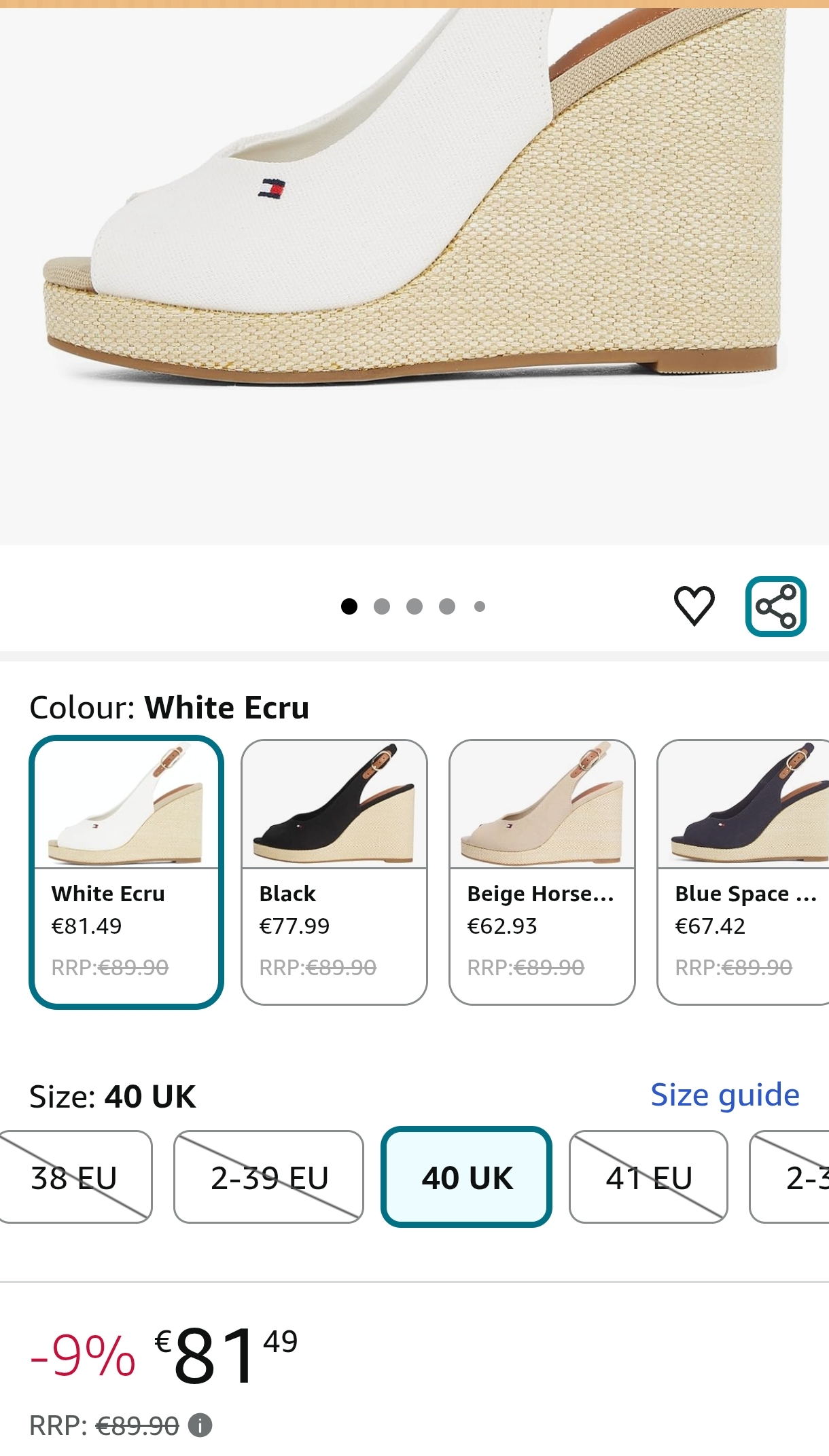Select the White Ecru colour swatch
The width and height of the screenshot is (829, 1456).
126,871
